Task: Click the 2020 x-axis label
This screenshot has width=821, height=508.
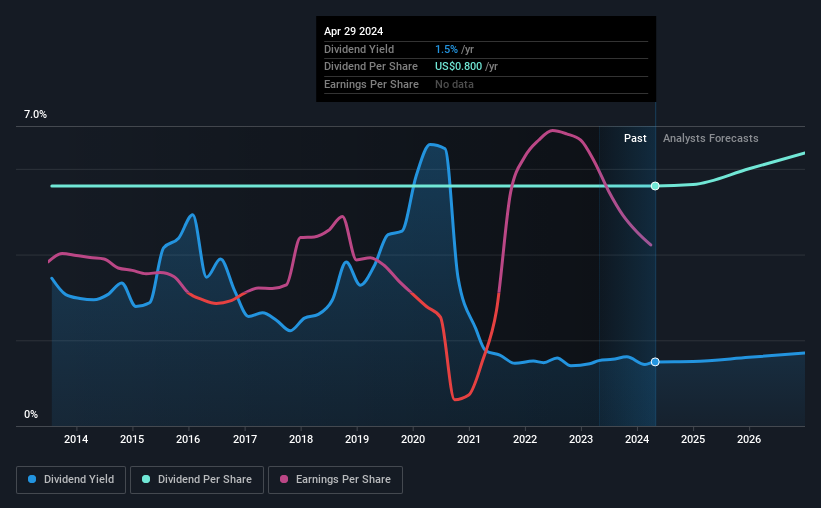Action: tap(413, 439)
